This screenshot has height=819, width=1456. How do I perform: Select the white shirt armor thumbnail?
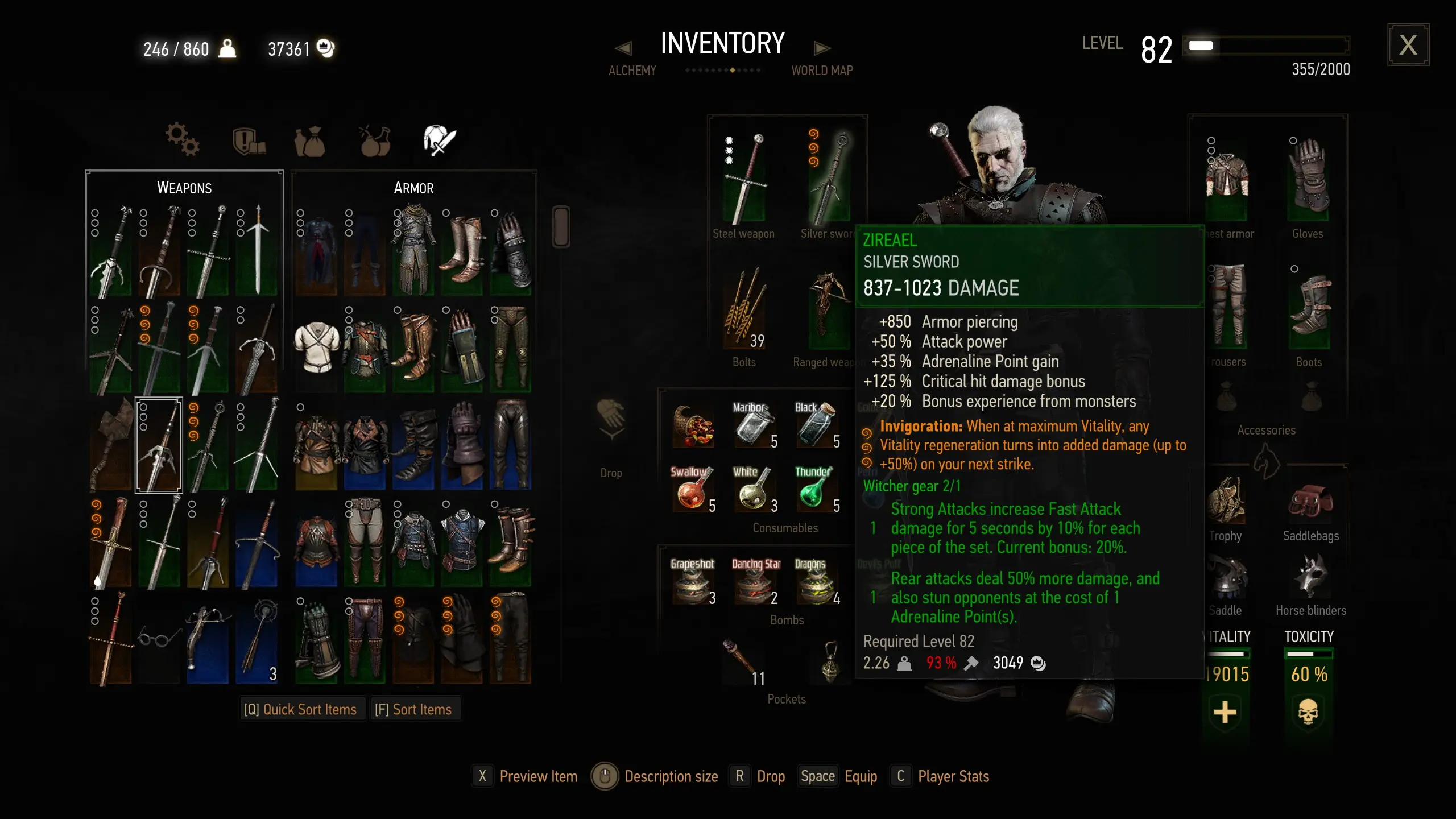(317, 348)
